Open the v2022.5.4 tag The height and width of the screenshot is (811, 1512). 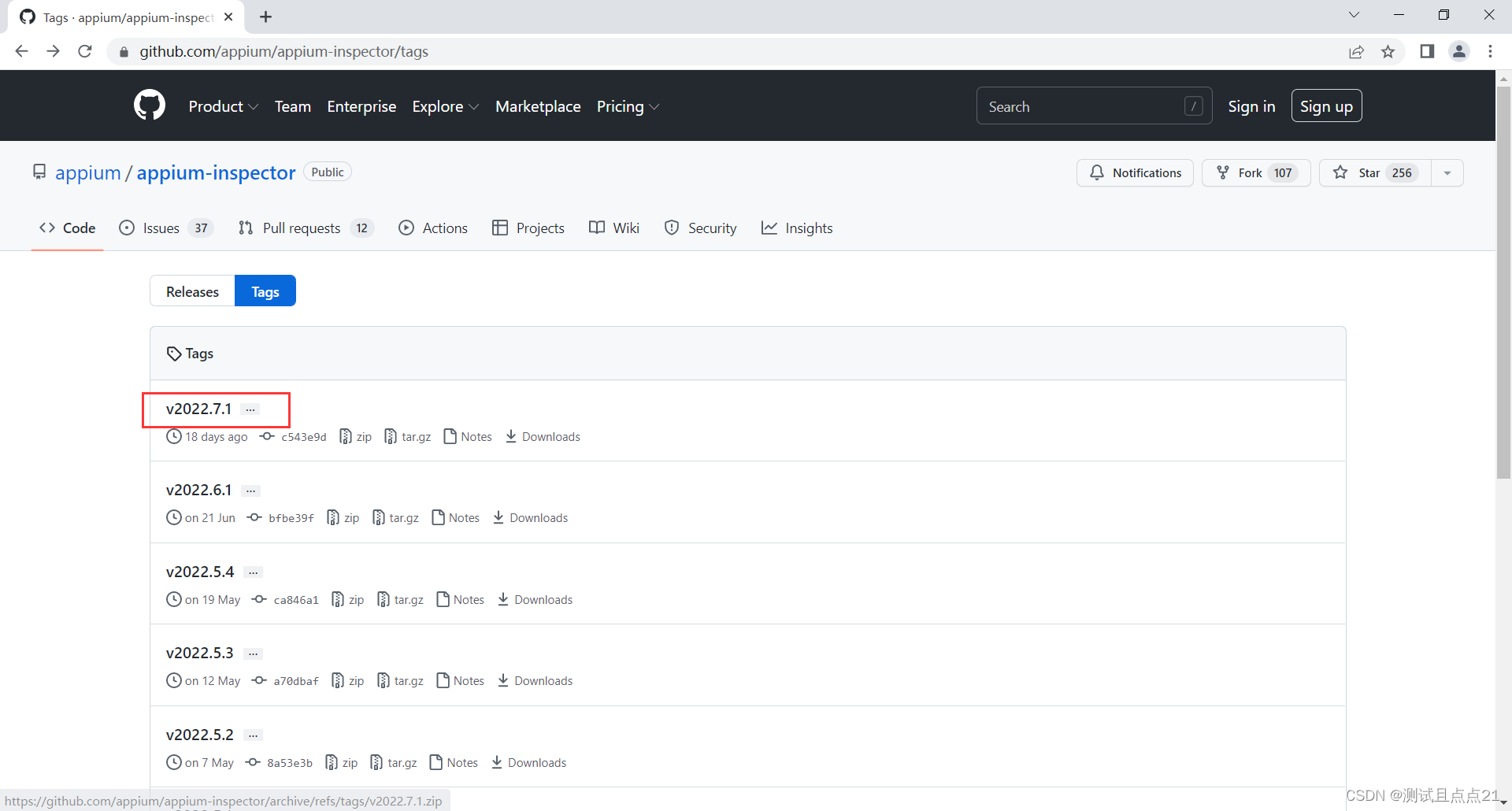point(200,572)
